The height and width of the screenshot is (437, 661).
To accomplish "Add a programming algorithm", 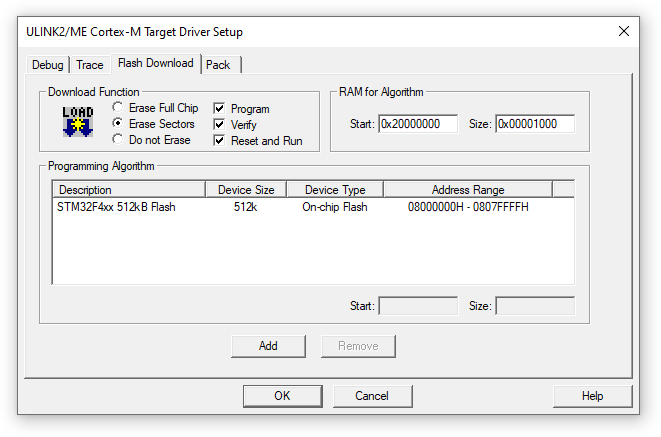I will [268, 346].
